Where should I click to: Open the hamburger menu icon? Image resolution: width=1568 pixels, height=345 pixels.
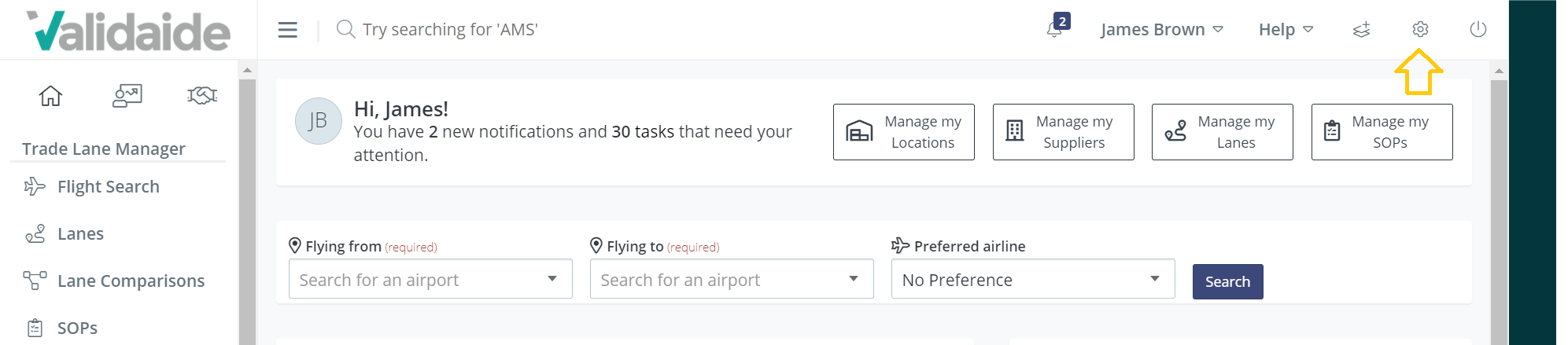click(x=288, y=30)
